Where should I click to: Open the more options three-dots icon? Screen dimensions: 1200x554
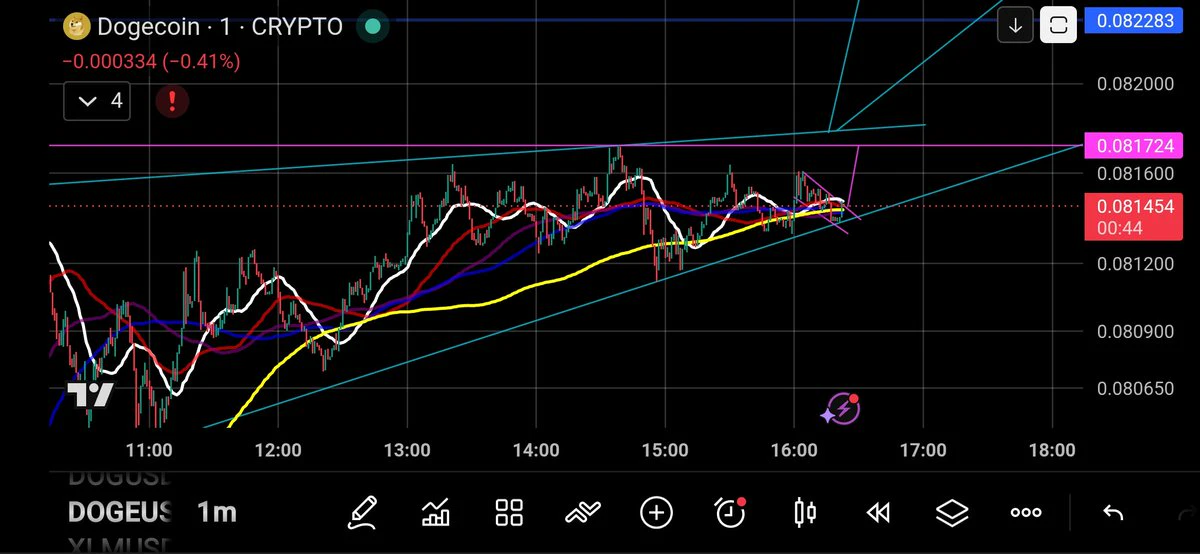pos(1026,513)
